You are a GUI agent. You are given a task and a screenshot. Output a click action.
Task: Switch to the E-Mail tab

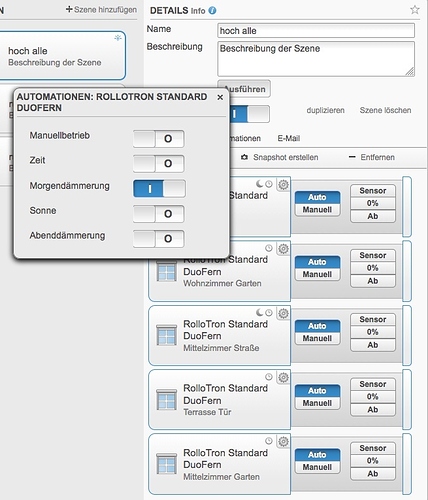tap(289, 138)
